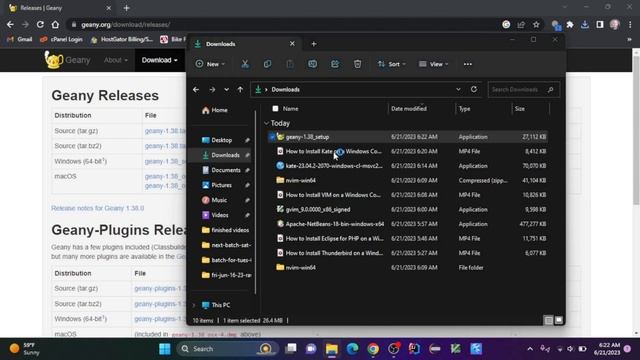Go up one folder level
The image size is (640, 360).
click(x=240, y=89)
